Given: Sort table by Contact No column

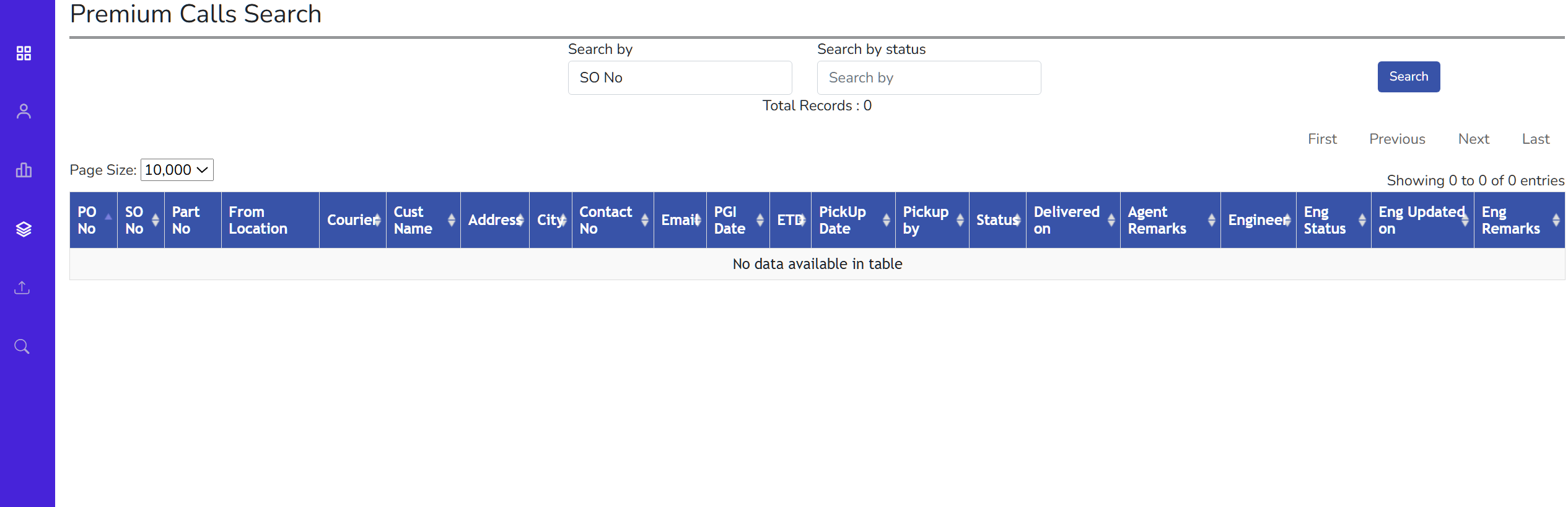Looking at the screenshot, I should point(613,220).
